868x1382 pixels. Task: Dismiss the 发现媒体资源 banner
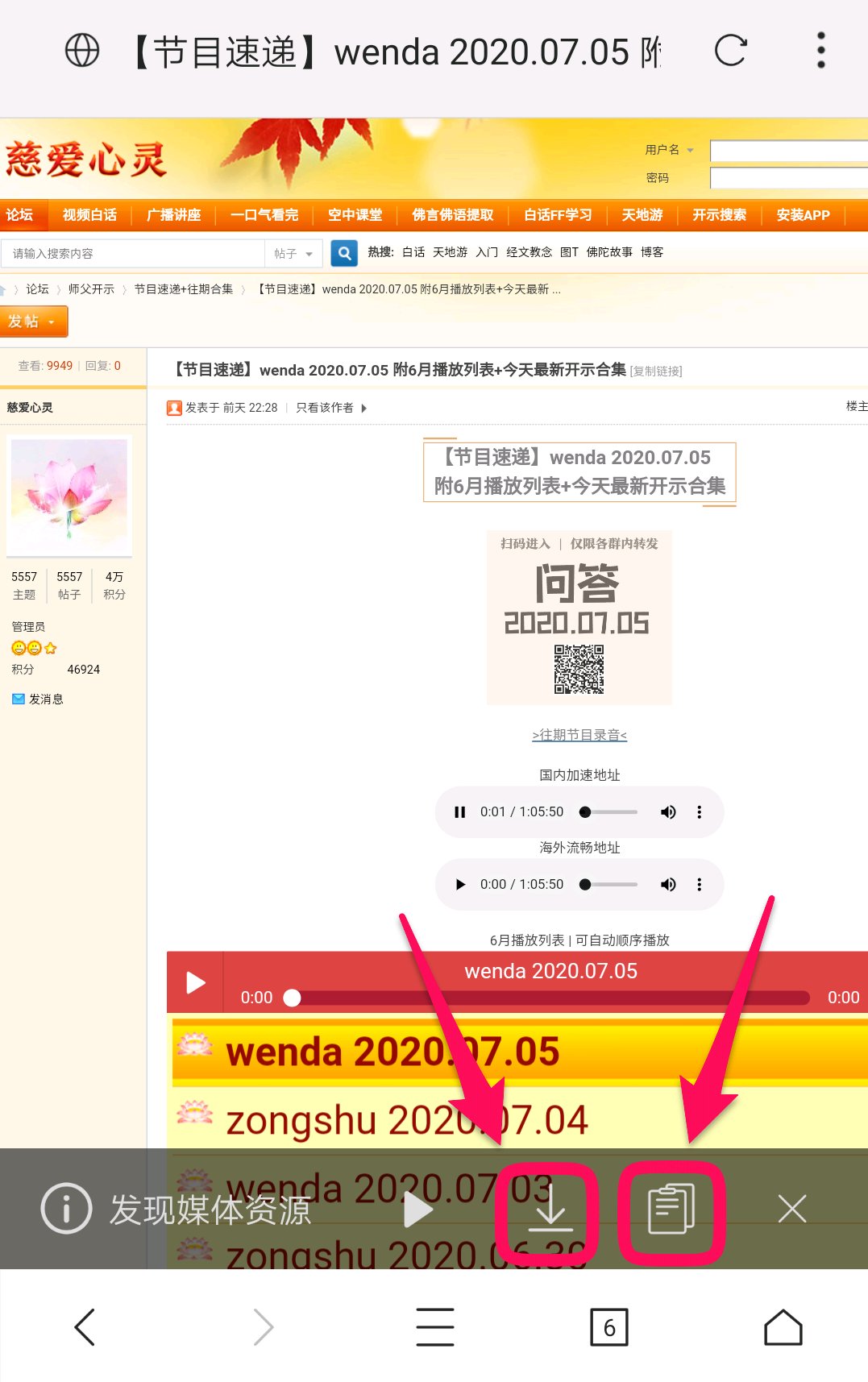pos(792,1209)
